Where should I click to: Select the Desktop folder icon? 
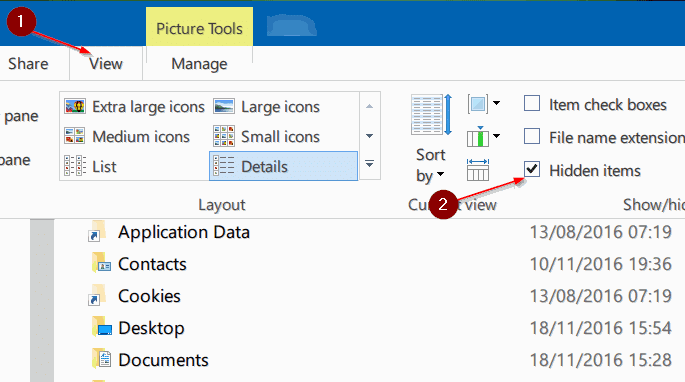click(x=102, y=326)
